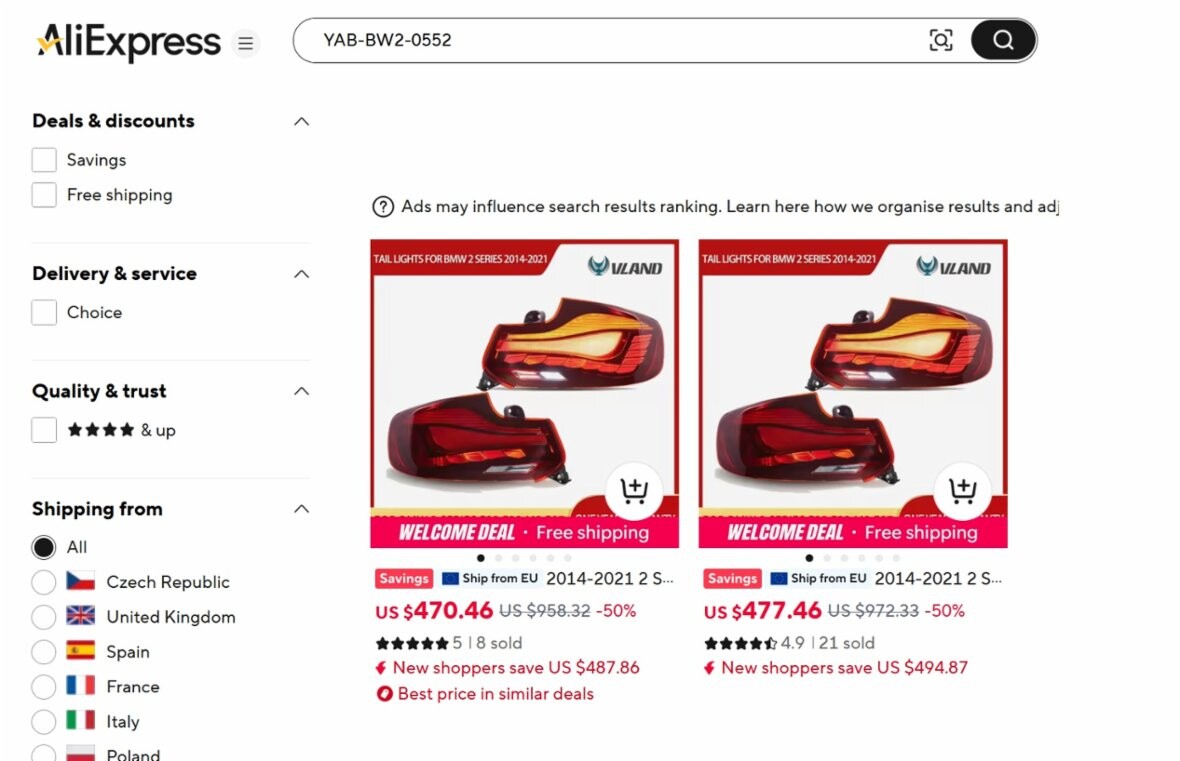
Task: Collapse the Delivery & service section
Action: coord(301,273)
